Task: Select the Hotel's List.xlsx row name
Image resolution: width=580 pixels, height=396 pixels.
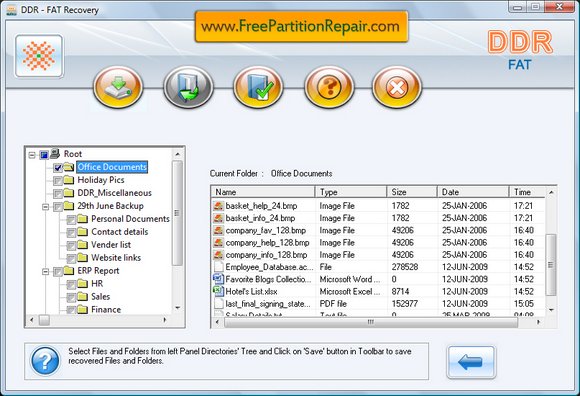Action: (252, 291)
